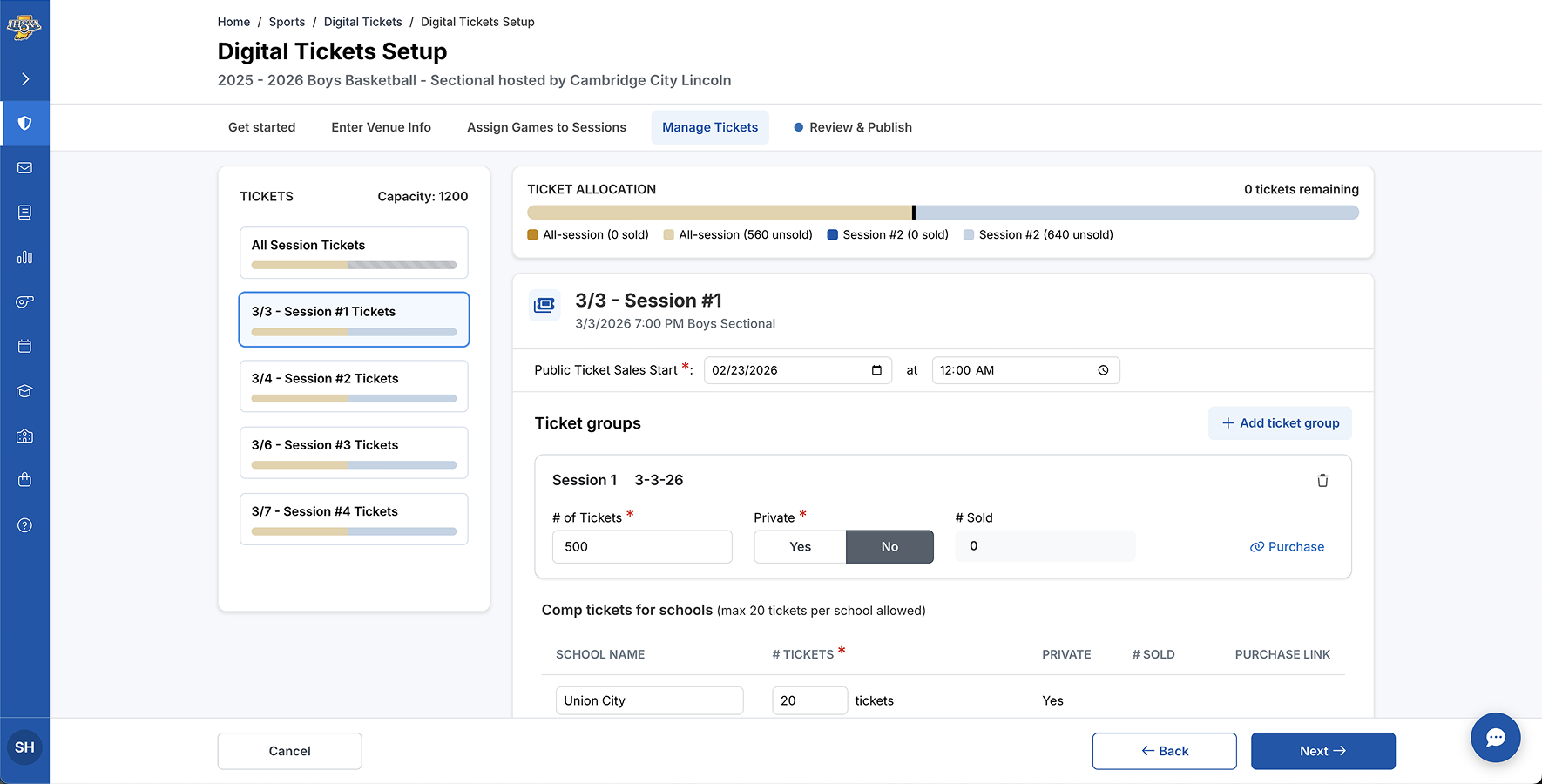The width and height of the screenshot is (1542, 784).
Task: Open the bar chart icon in sidebar
Action: [x=25, y=257]
